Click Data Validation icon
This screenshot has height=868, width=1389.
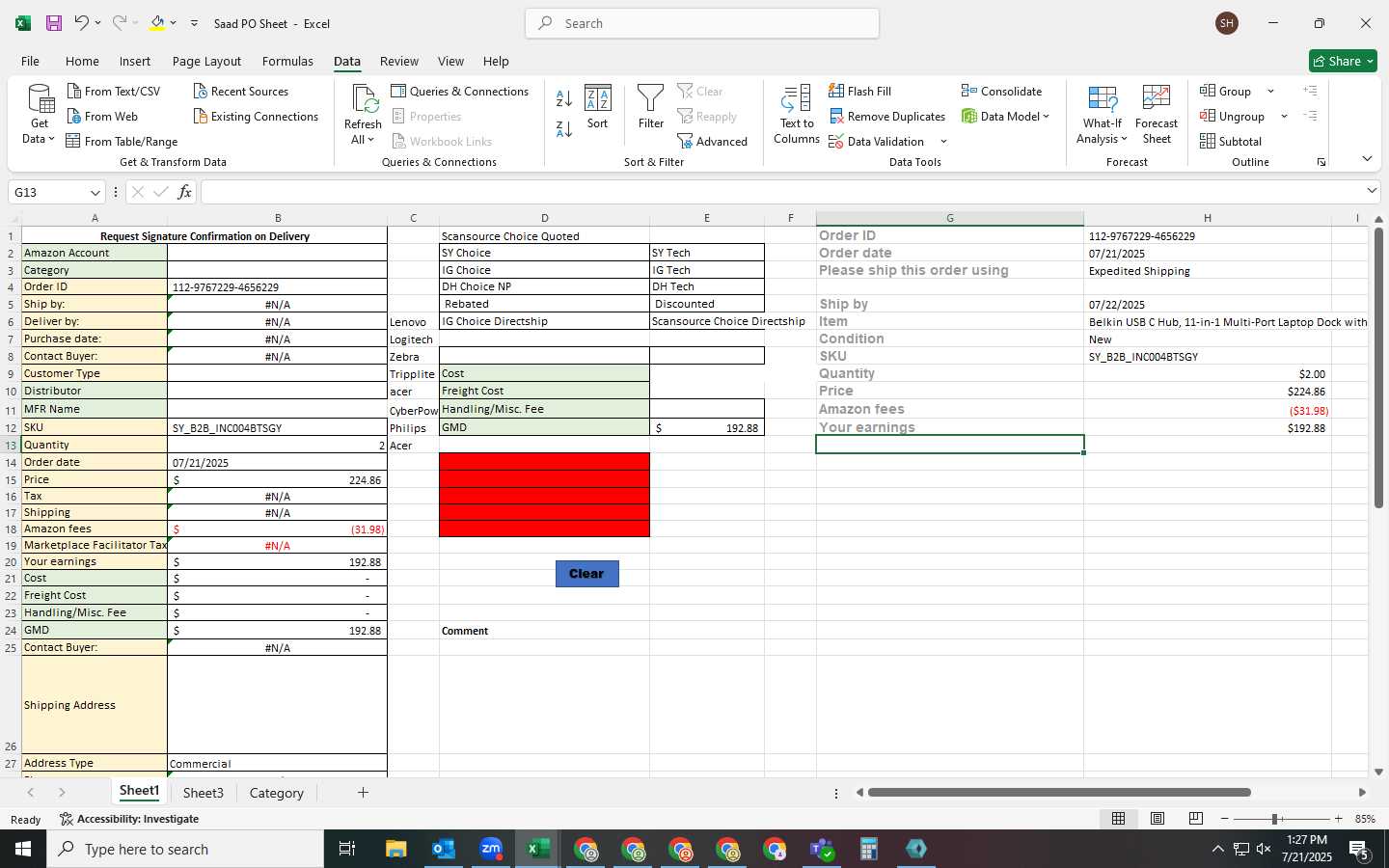(x=836, y=142)
